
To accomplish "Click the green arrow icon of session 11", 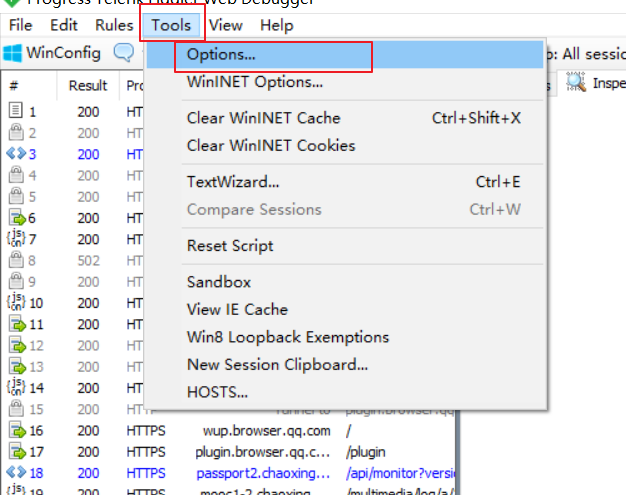I will point(17,324).
